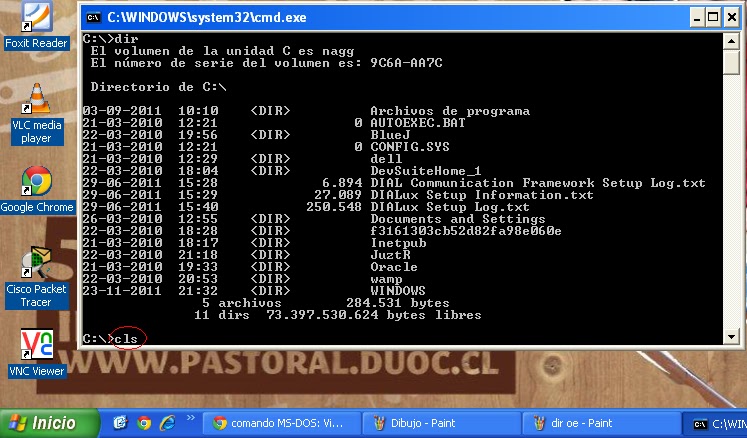
Task: Click 'DIAL Communication Framework Setup Log.txt'
Action: [538, 183]
